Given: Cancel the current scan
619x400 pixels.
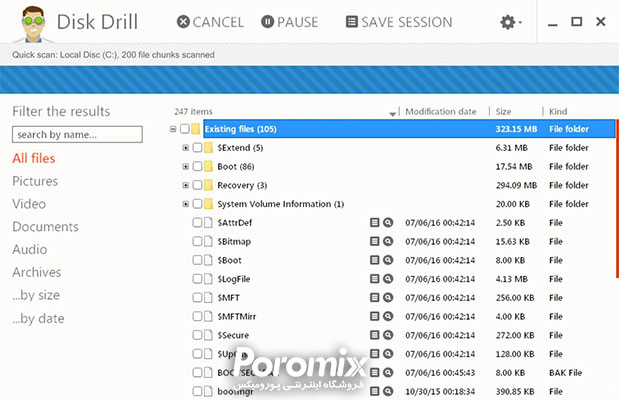Looking at the screenshot, I should click(x=210, y=22).
